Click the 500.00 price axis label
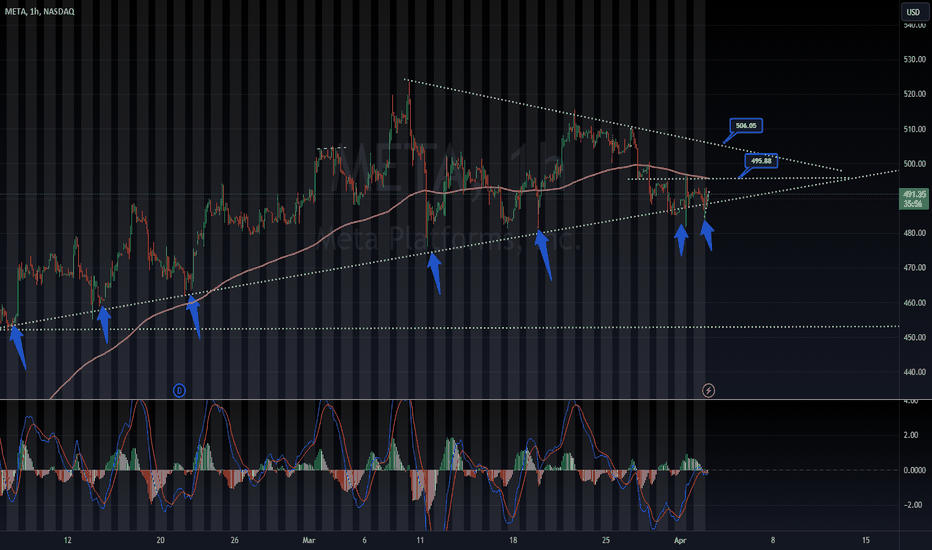 pyautogui.click(x=914, y=164)
